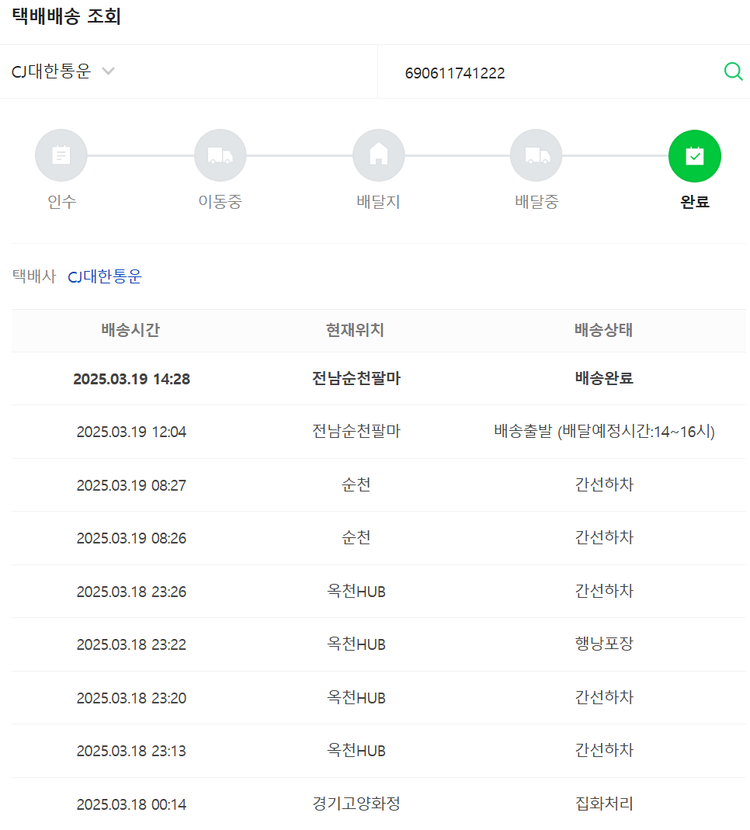Click the 배달지 house step icon
The height and width of the screenshot is (830, 750).
point(378,156)
